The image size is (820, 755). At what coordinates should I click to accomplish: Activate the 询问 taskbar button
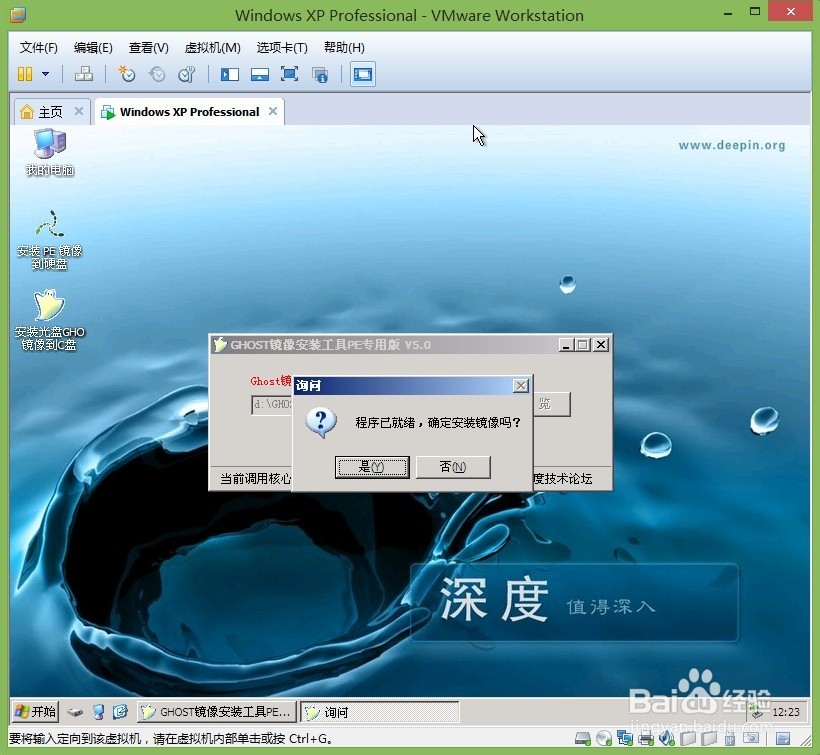click(380, 712)
